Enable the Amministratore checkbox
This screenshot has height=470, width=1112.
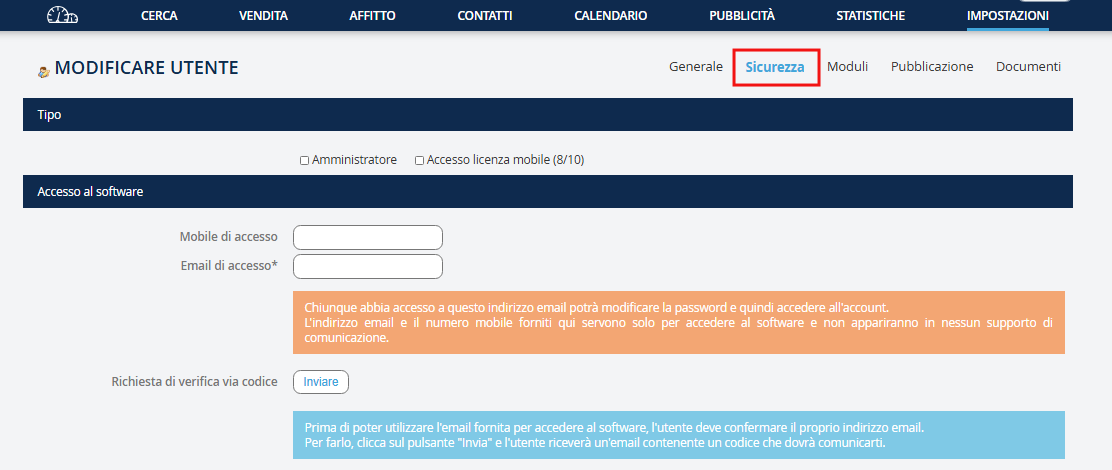pos(305,160)
